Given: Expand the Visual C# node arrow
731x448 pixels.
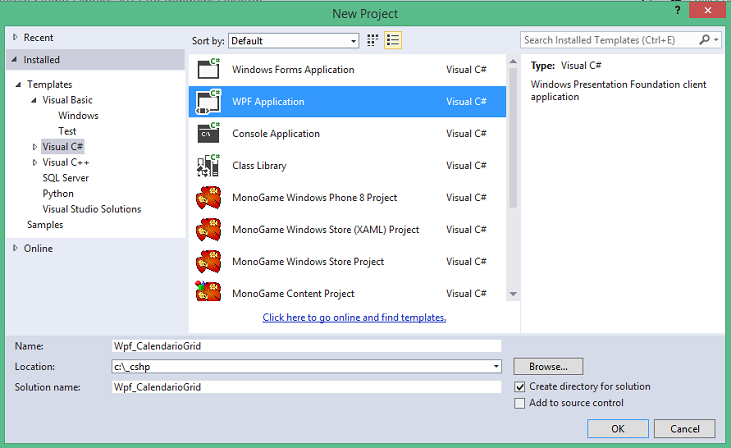Looking at the screenshot, I should tap(34, 147).
